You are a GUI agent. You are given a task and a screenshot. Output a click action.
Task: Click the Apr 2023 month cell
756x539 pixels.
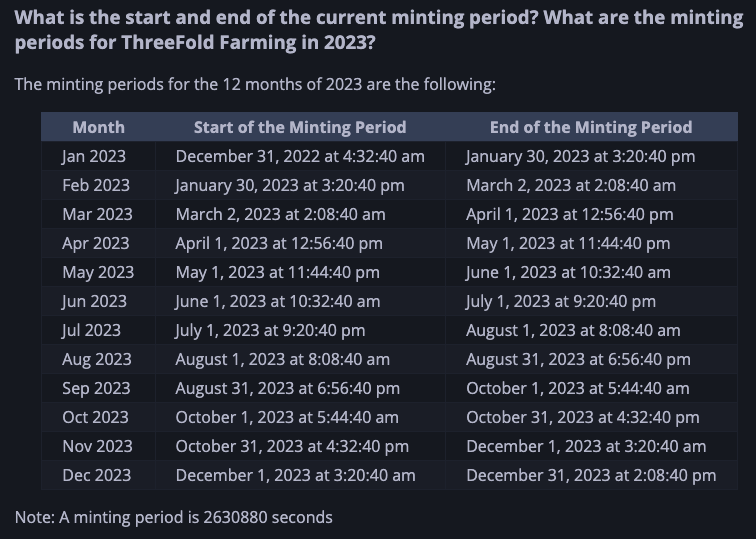tap(96, 243)
